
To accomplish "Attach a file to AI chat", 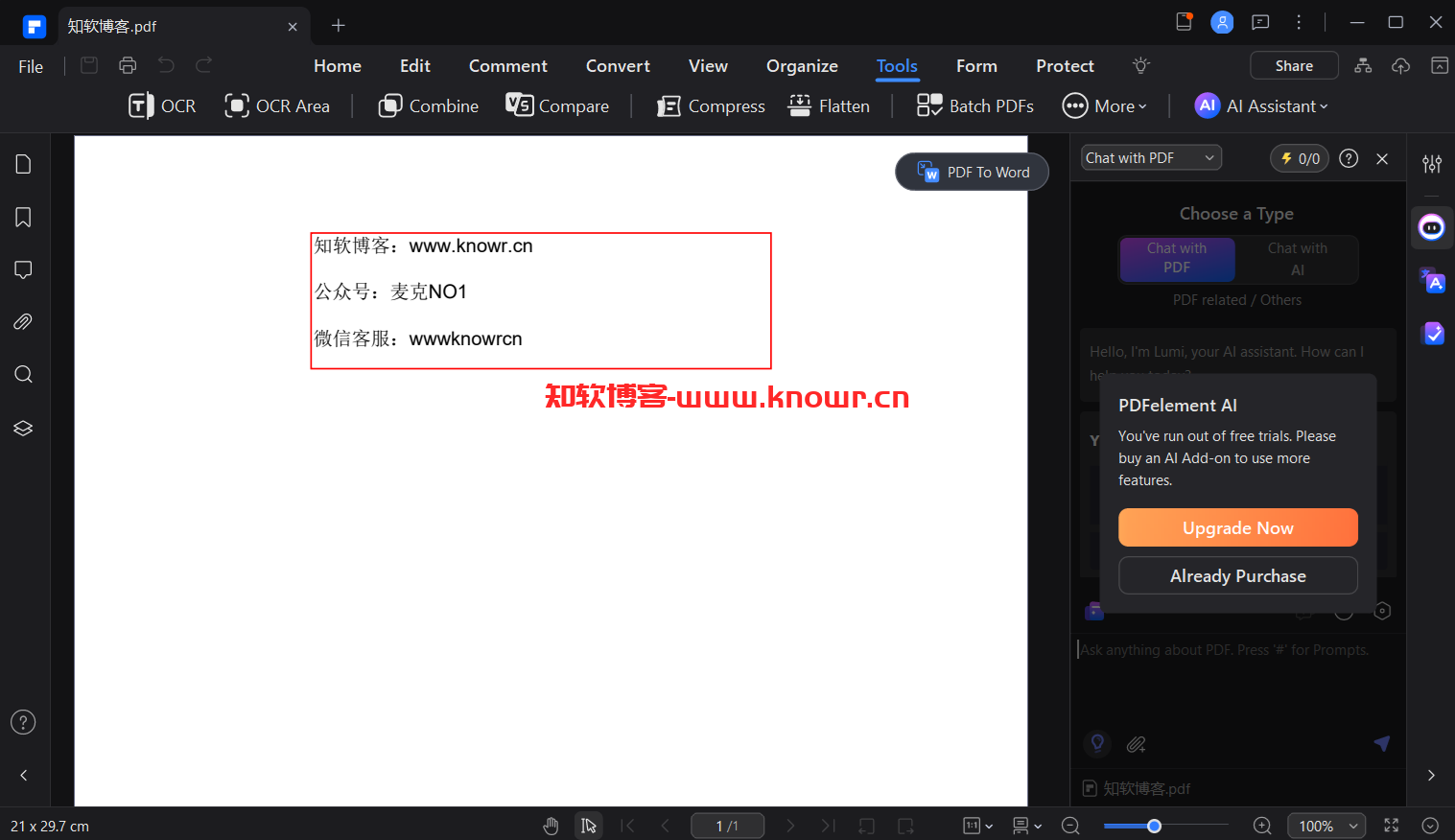I will coord(1137,744).
